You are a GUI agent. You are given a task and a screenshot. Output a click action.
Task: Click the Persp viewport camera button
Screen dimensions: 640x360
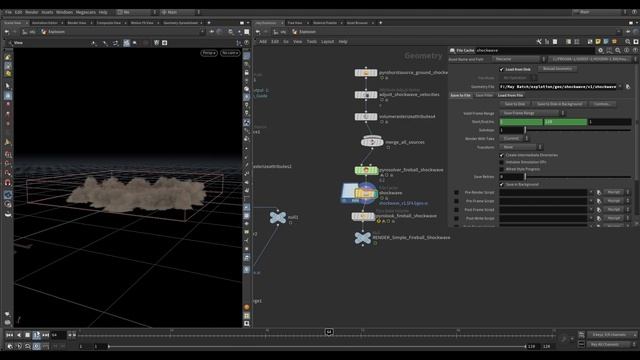[209, 53]
